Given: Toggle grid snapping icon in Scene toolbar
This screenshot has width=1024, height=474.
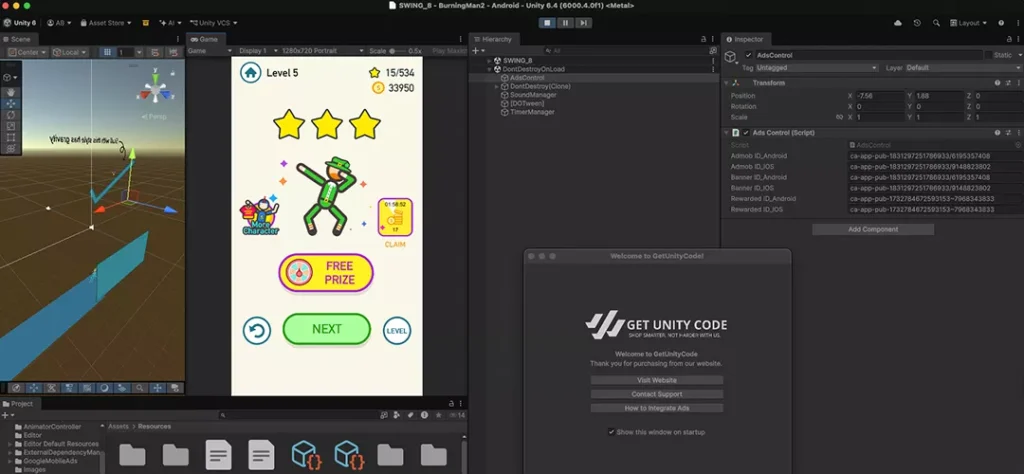Looking at the screenshot, I should [155, 52].
